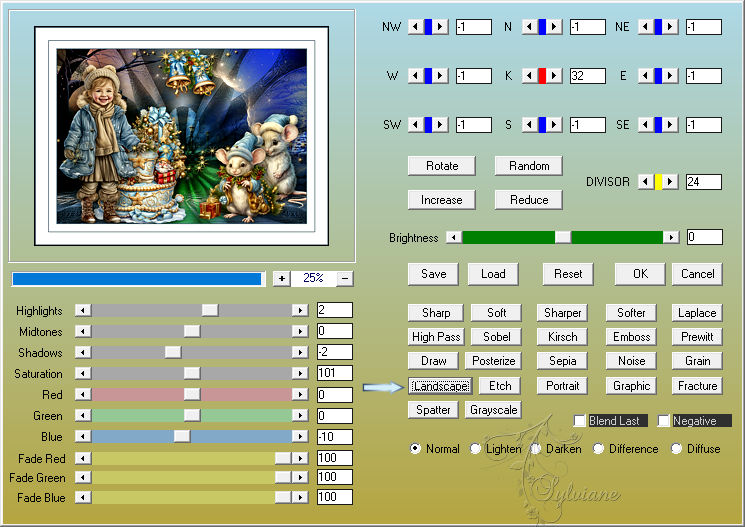Image resolution: width=745 pixels, height=527 pixels.
Task: Click Shadows left arrow
Action: (x=83, y=352)
